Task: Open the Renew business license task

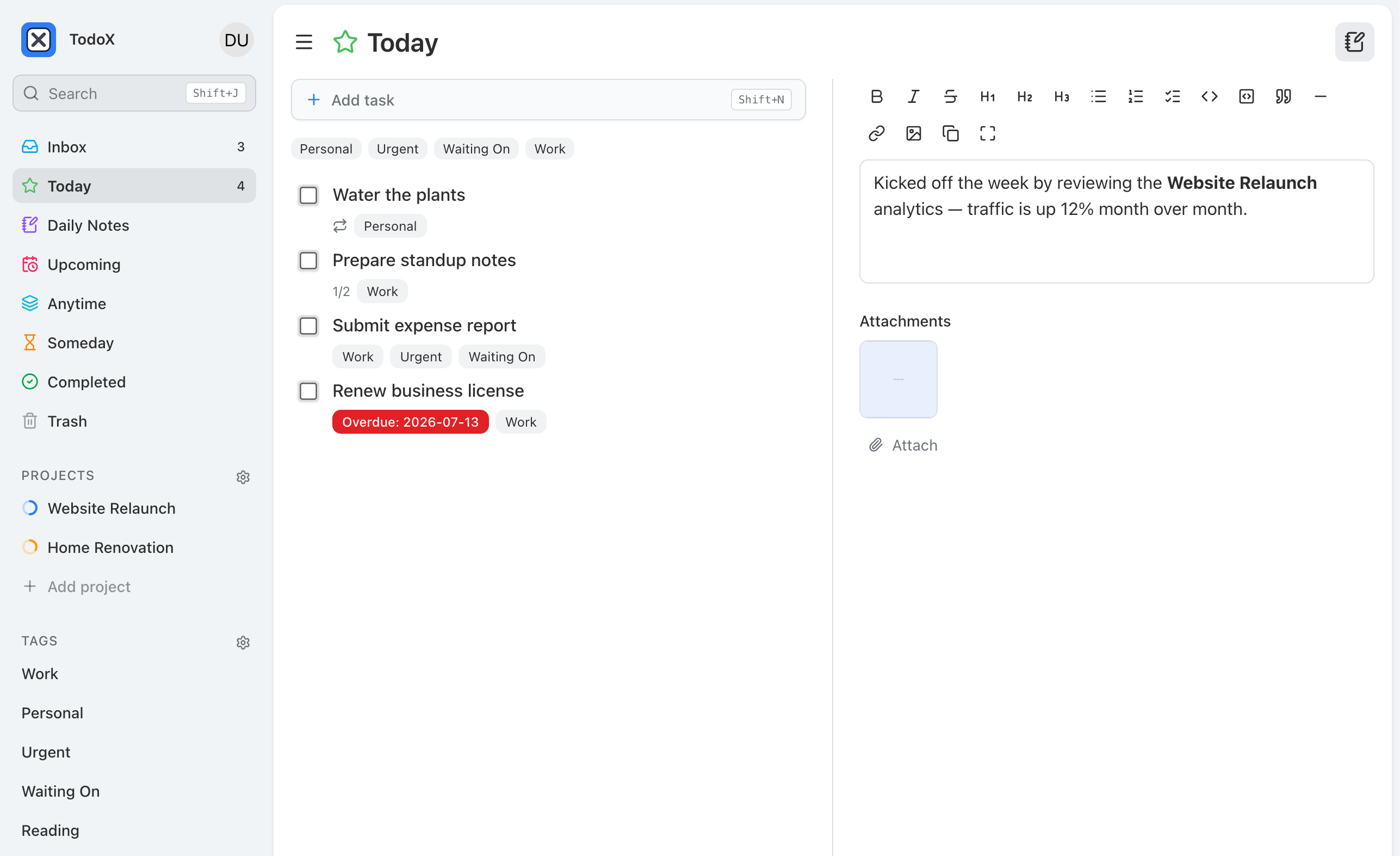Action: click(428, 391)
